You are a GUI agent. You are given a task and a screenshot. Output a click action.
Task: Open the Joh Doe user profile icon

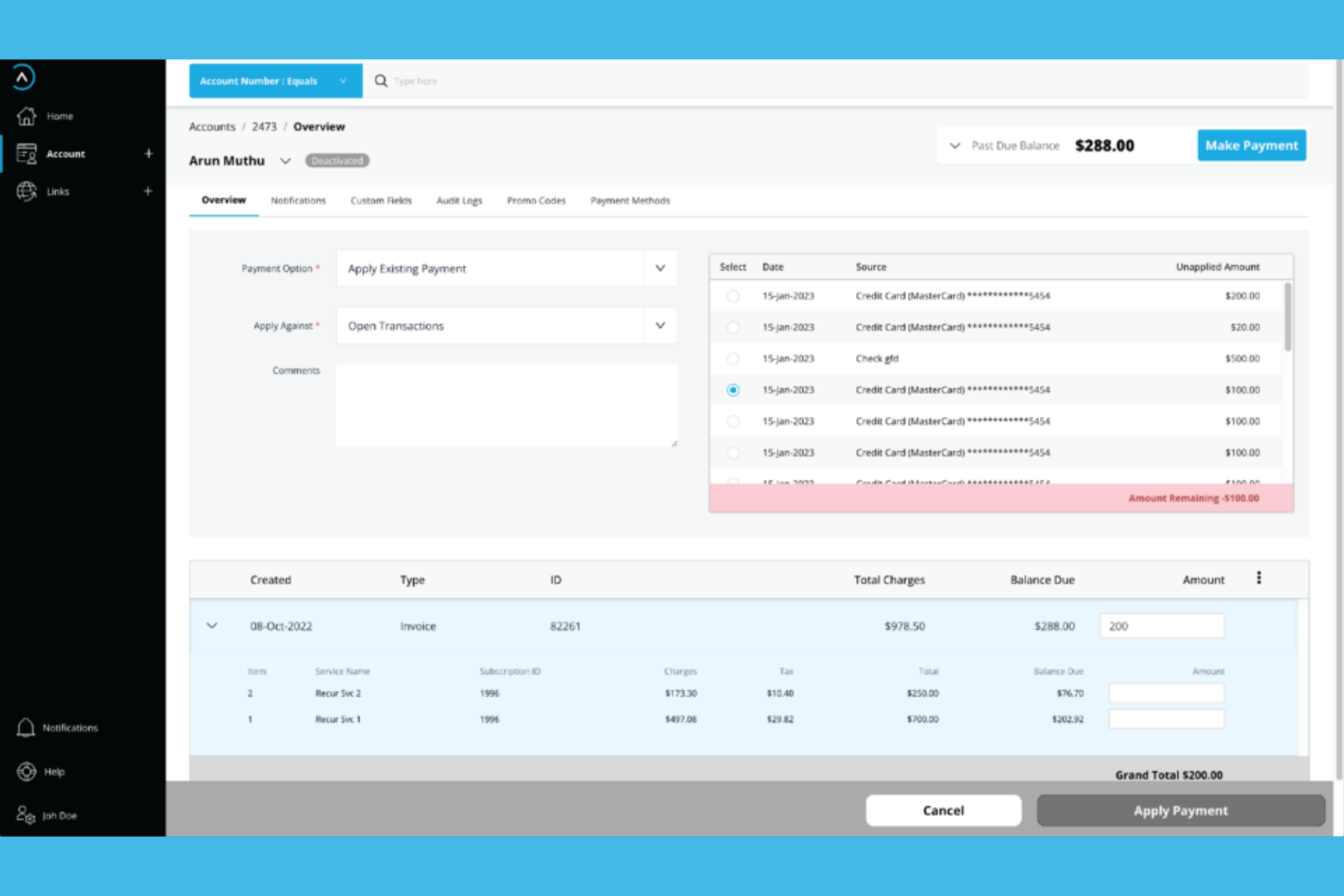coord(25,815)
